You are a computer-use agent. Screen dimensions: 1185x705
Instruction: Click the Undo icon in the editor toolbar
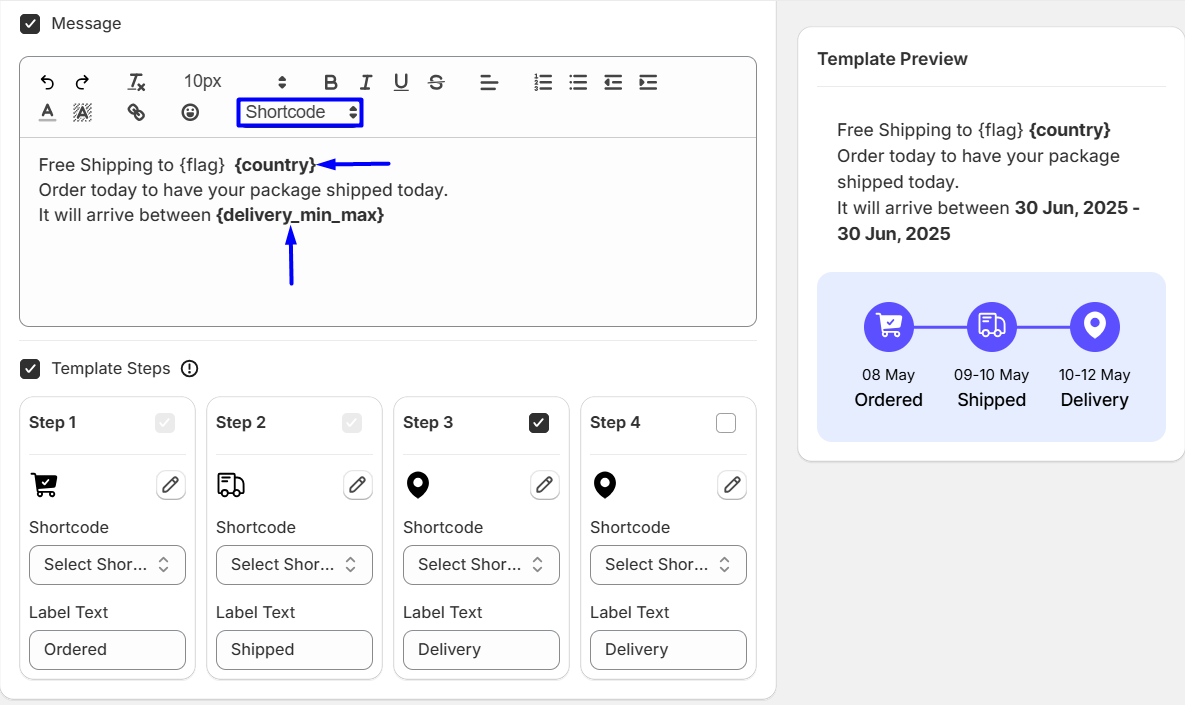pyautogui.click(x=46, y=82)
